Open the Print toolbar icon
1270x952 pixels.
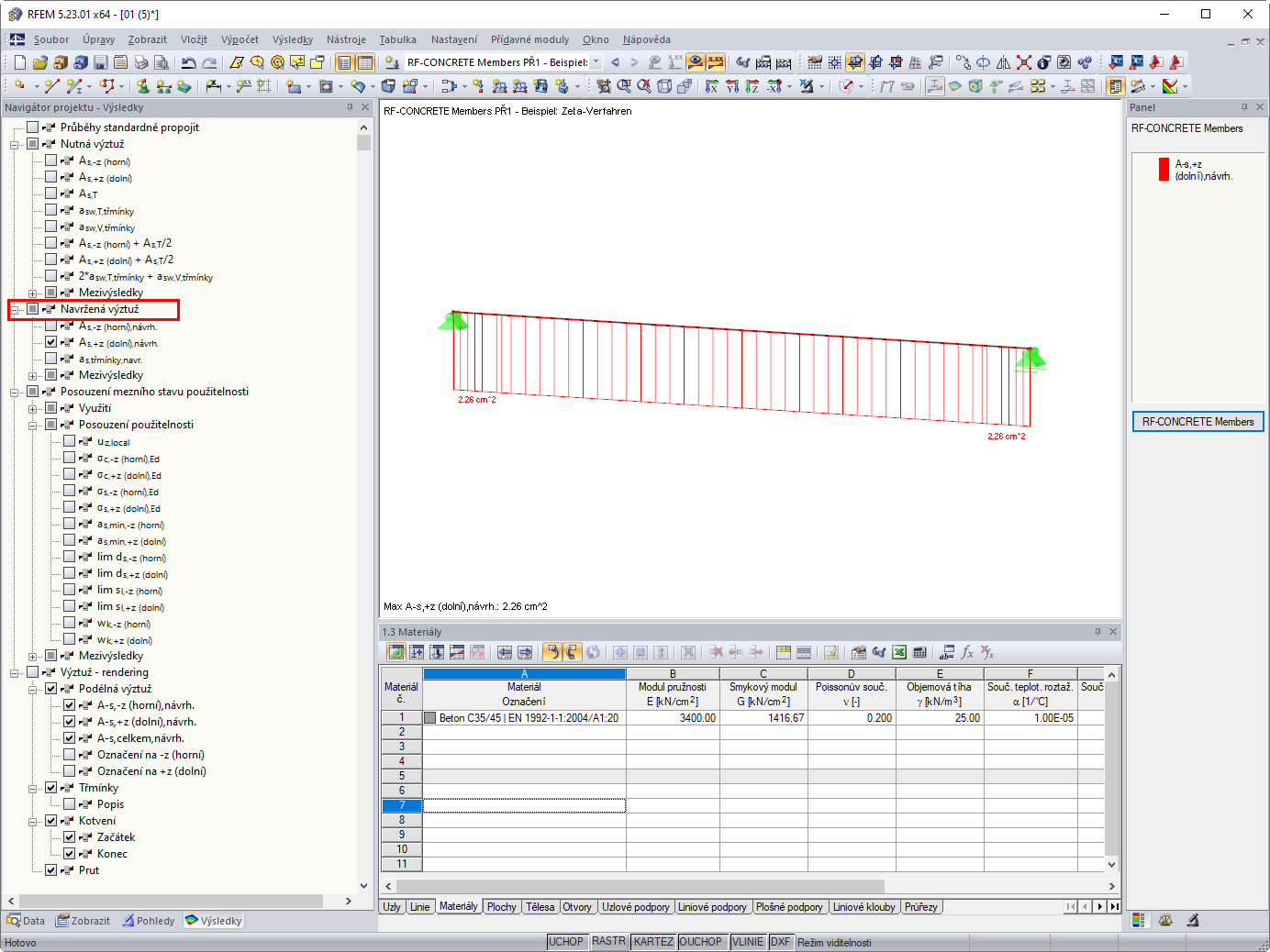pyautogui.click(x=140, y=62)
